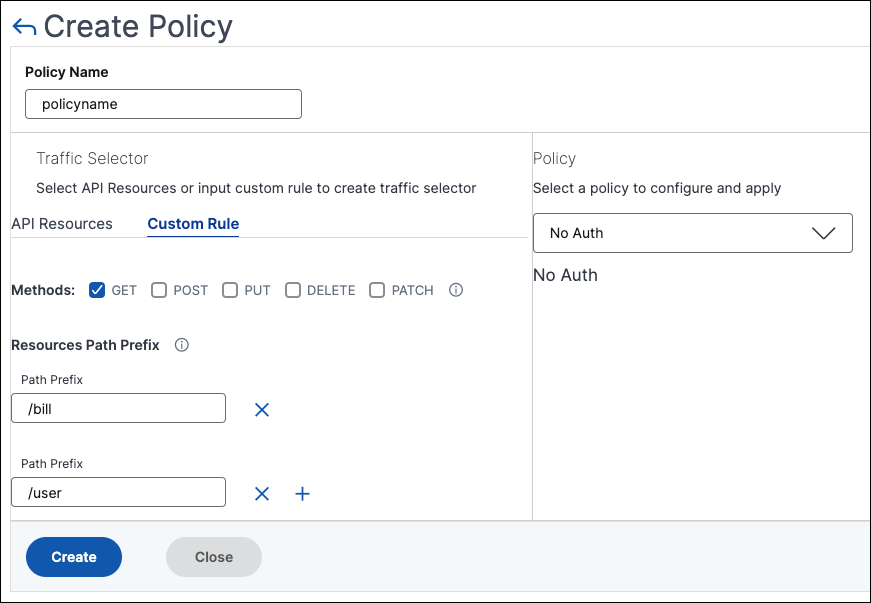
Task: Edit the /user path prefix field
Action: [118, 492]
